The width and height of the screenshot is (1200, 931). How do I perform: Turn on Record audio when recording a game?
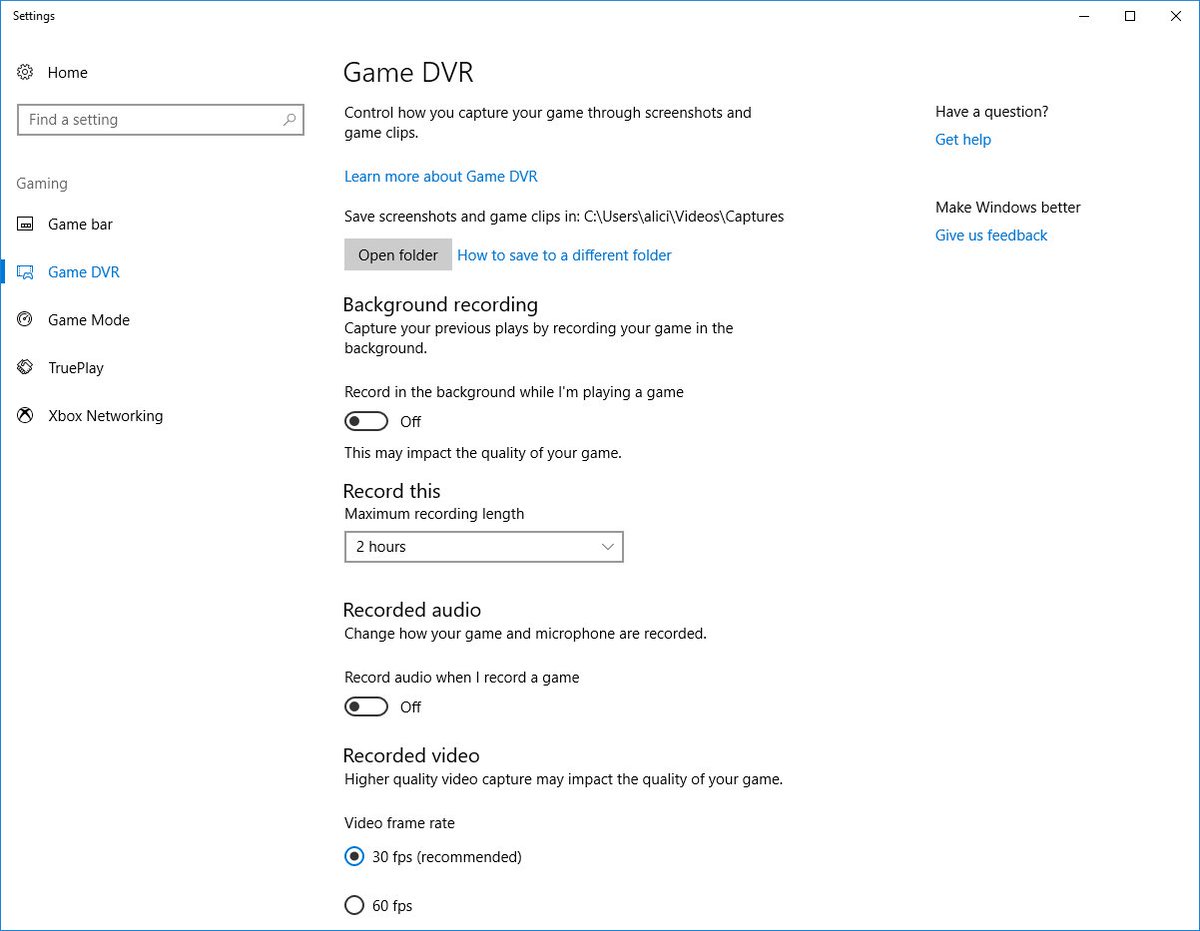coord(366,707)
